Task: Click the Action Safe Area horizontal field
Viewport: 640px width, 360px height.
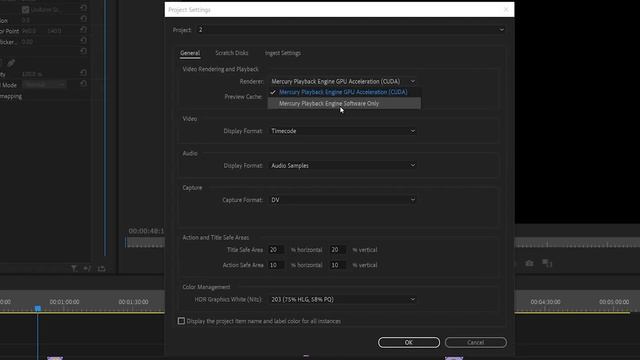Action: pos(276,265)
